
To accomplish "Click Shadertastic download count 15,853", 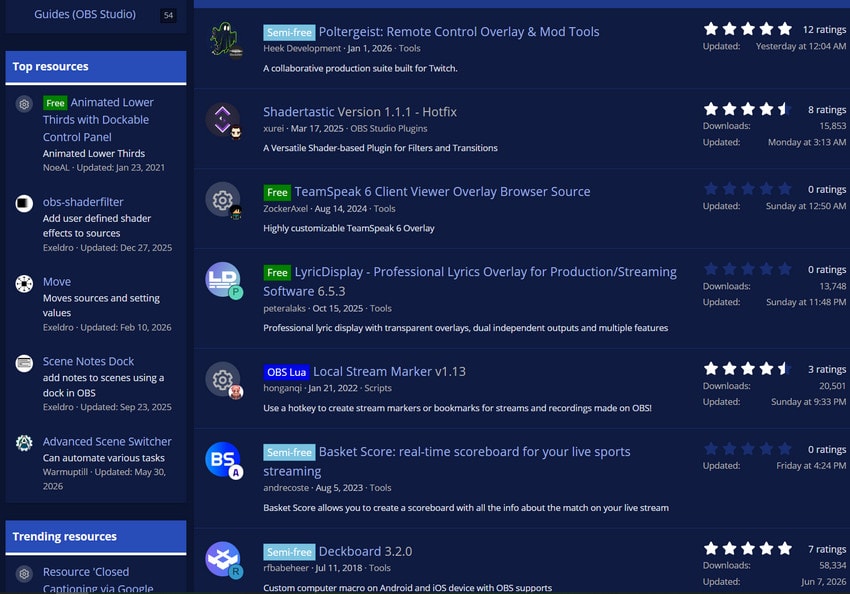I will [832, 126].
